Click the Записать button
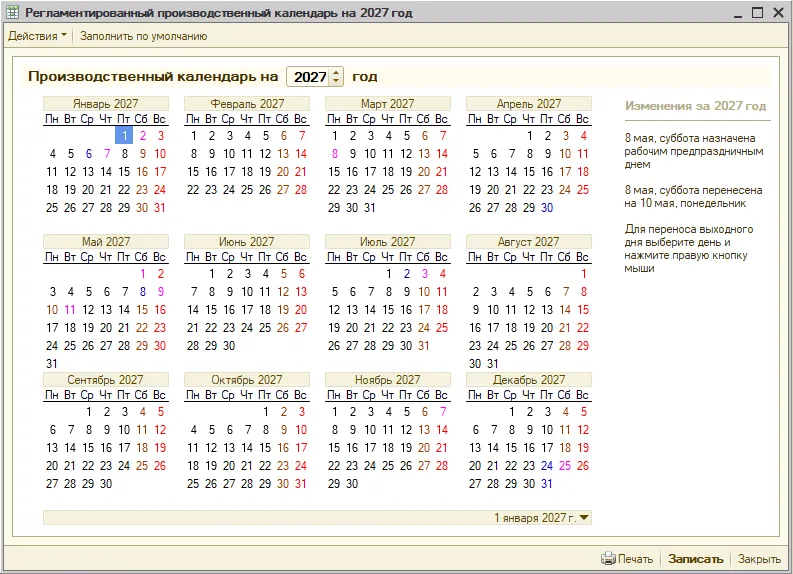The image size is (793, 574). coord(695,559)
